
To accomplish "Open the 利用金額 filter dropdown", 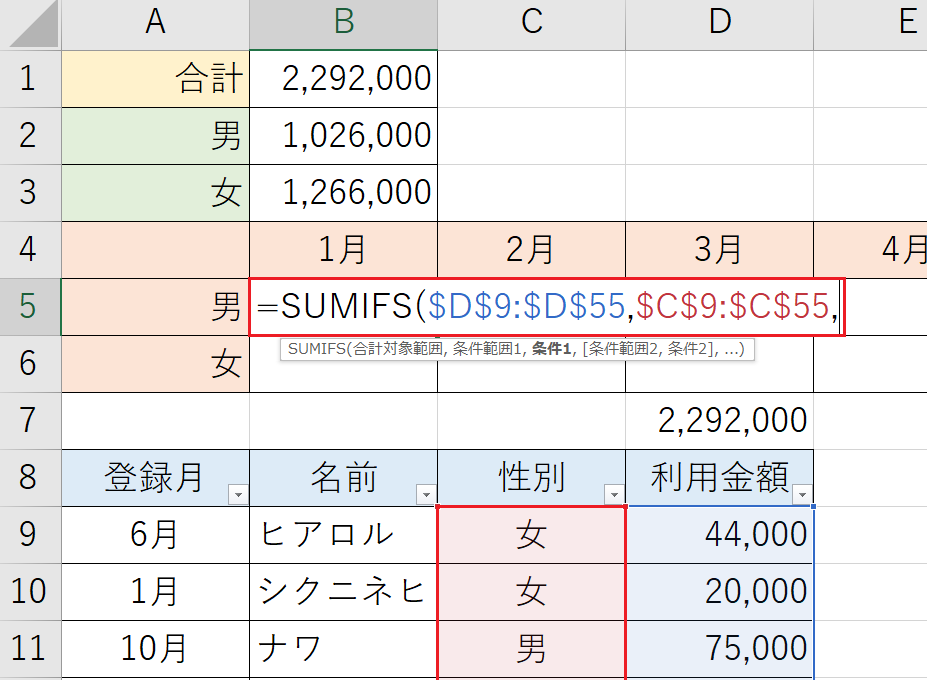I will tap(802, 494).
